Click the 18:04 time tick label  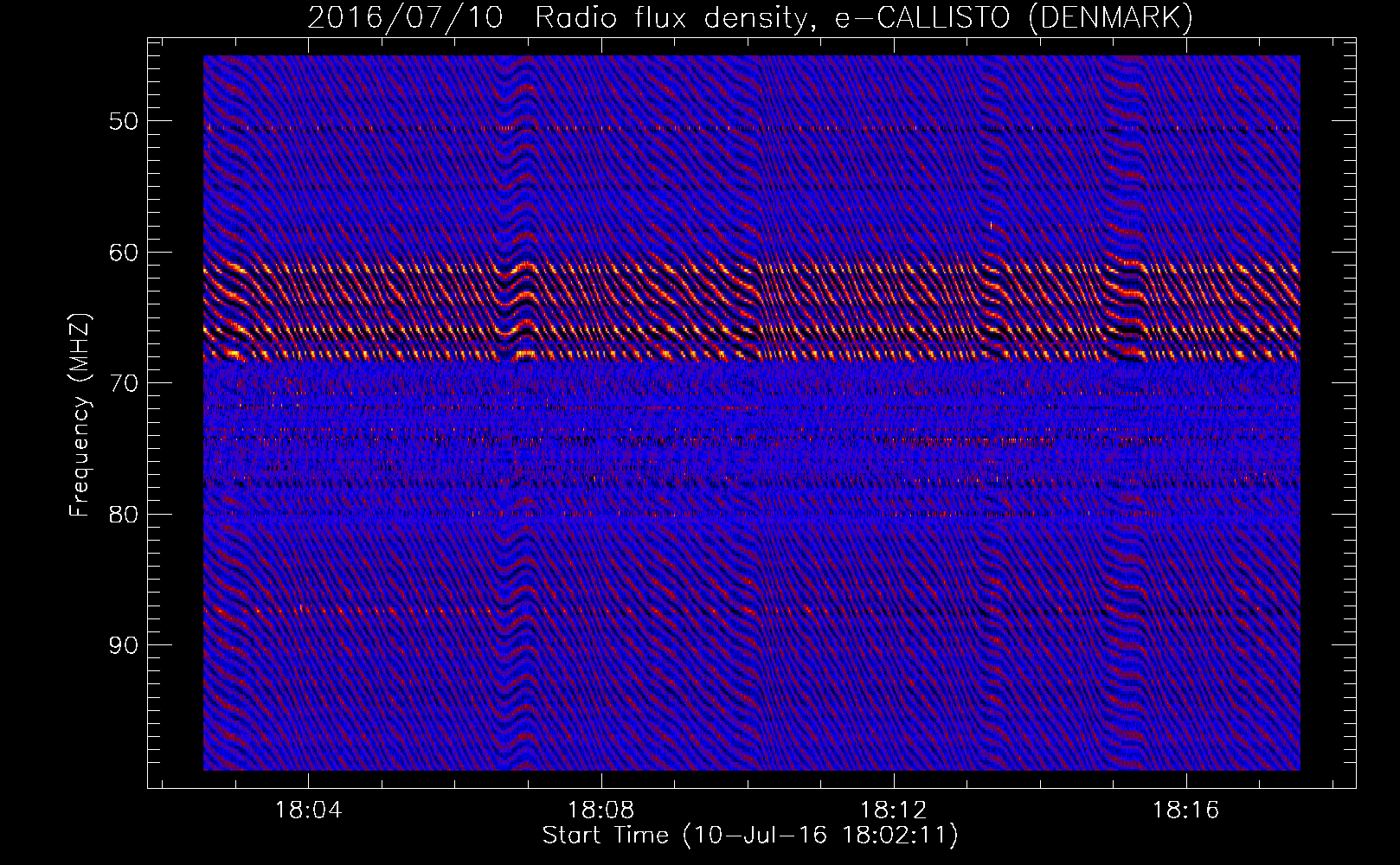coord(308,810)
